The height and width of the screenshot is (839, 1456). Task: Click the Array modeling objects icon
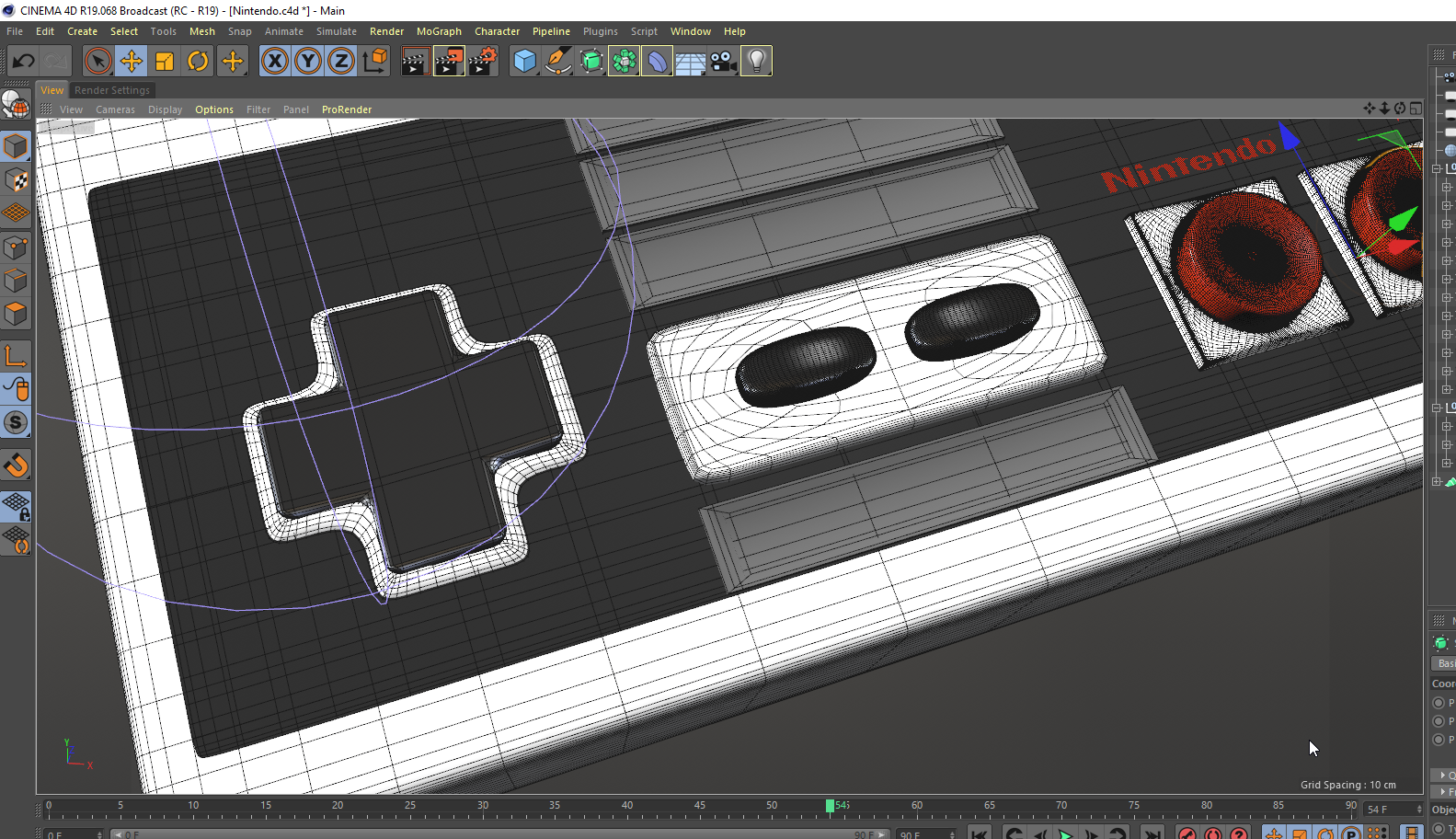(x=624, y=62)
